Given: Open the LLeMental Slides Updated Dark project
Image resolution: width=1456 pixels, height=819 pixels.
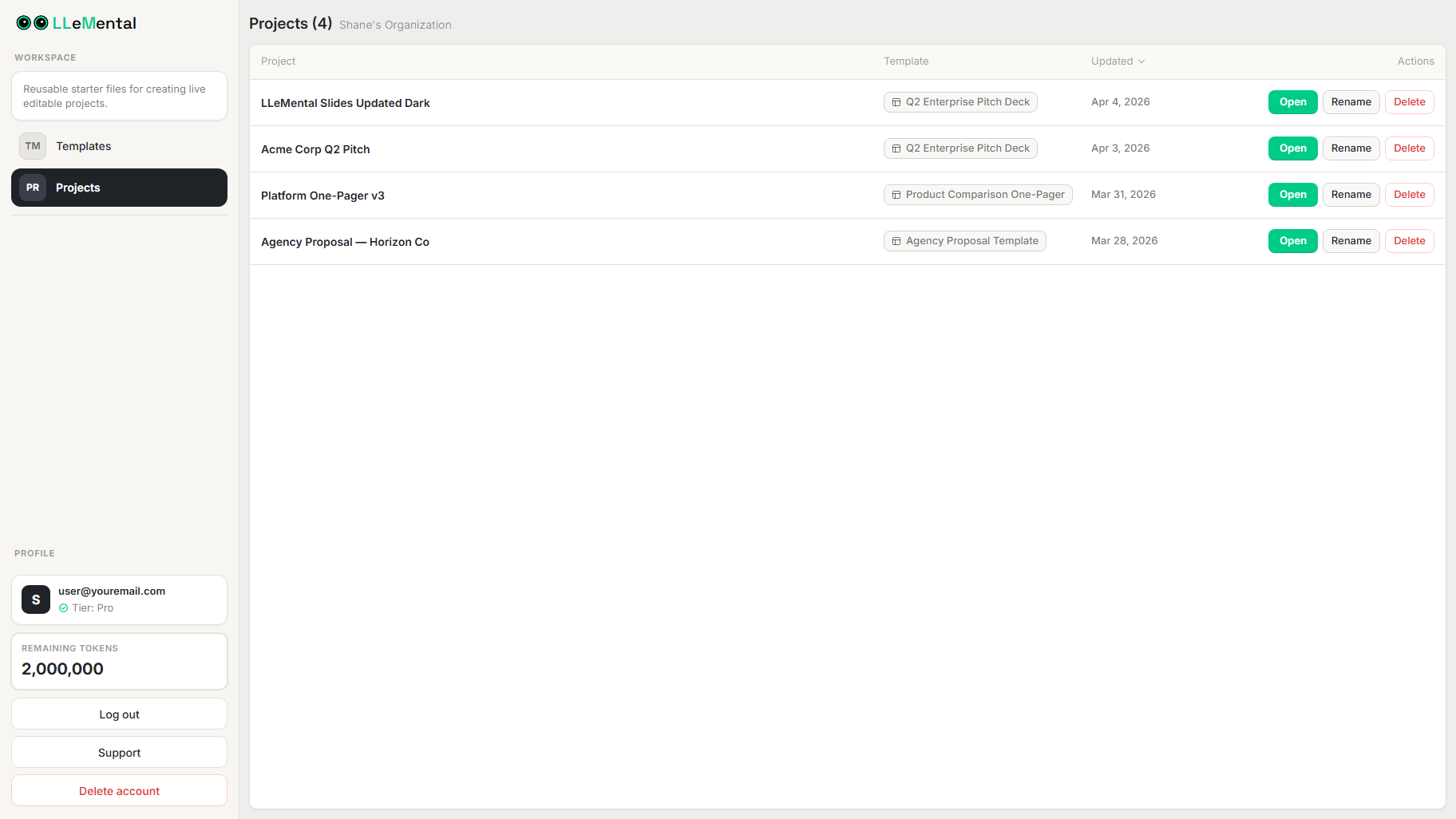Looking at the screenshot, I should pyautogui.click(x=1292, y=102).
